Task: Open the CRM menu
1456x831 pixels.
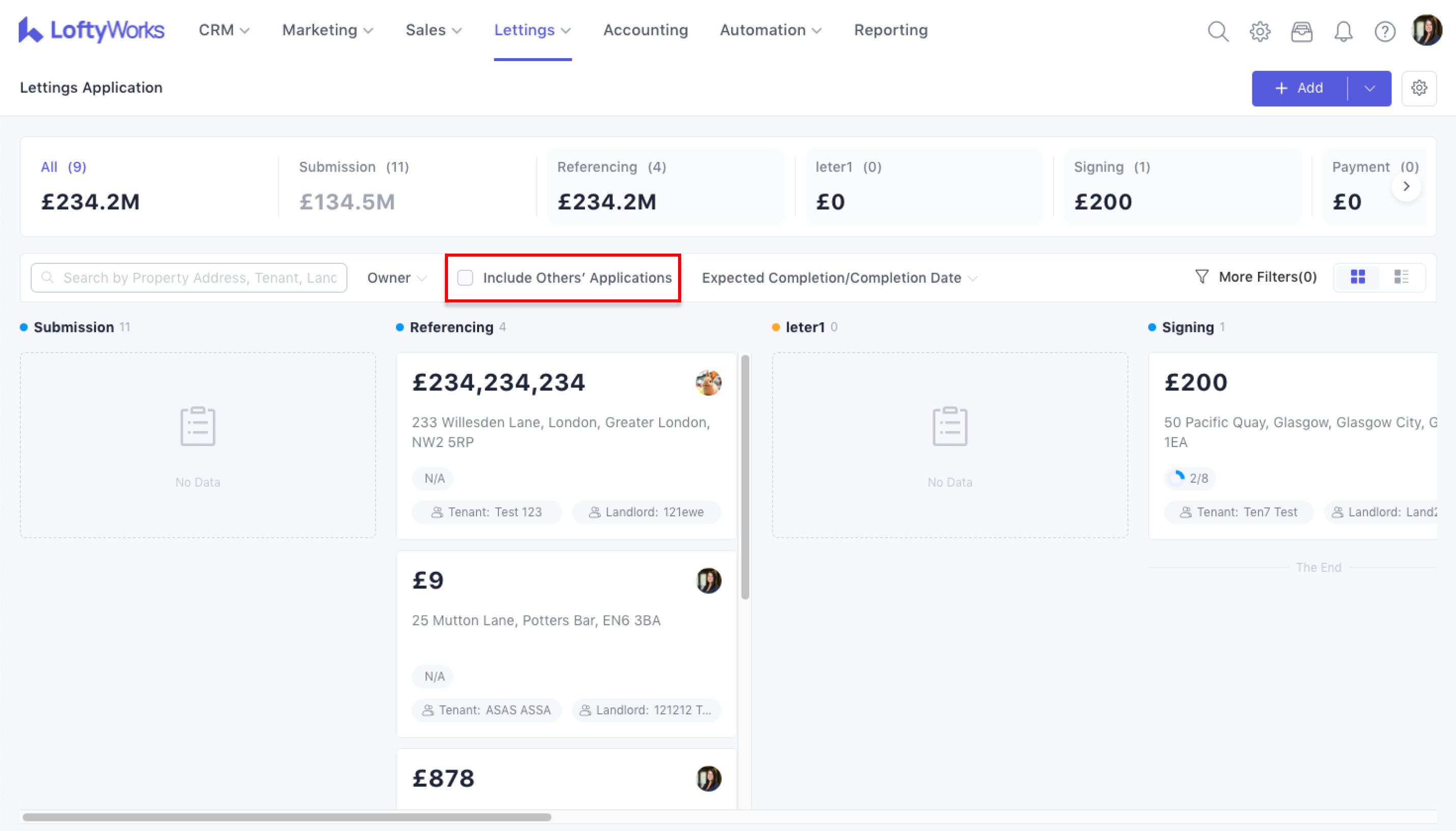Action: click(x=223, y=30)
